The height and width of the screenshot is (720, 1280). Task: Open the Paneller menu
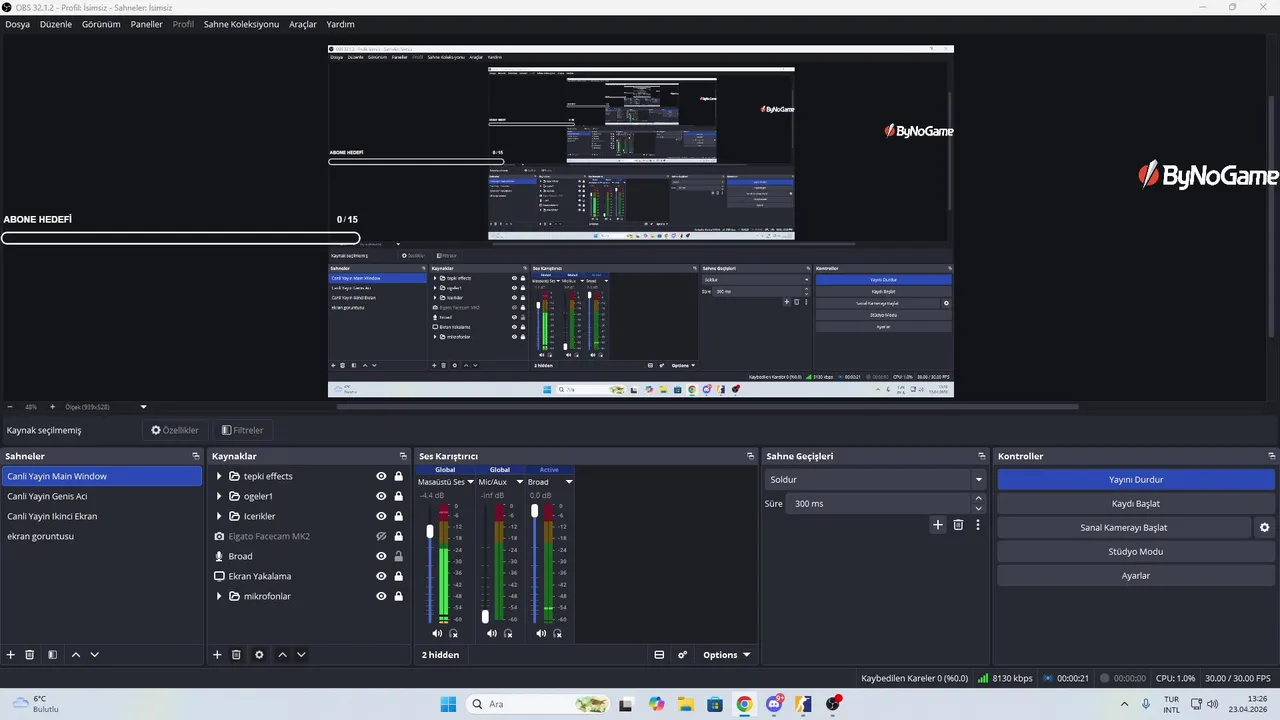(146, 24)
